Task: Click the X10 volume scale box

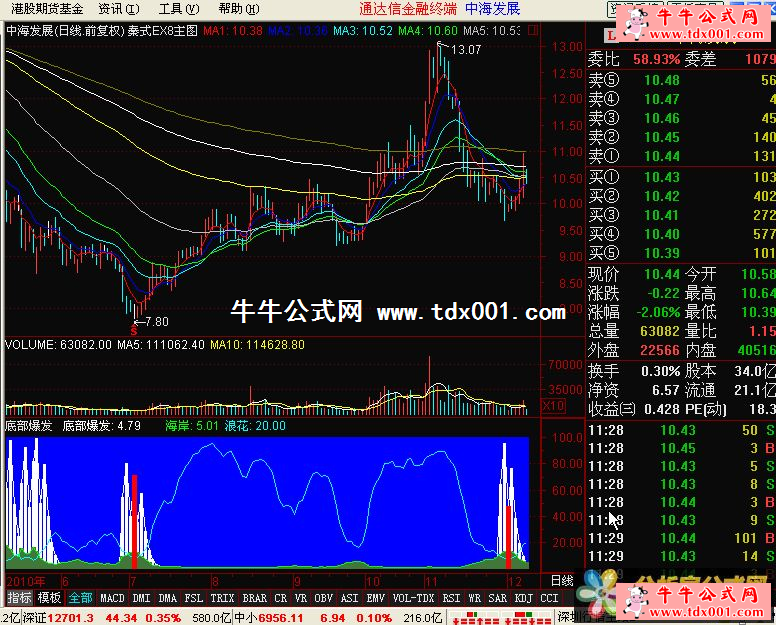Action: [553, 406]
